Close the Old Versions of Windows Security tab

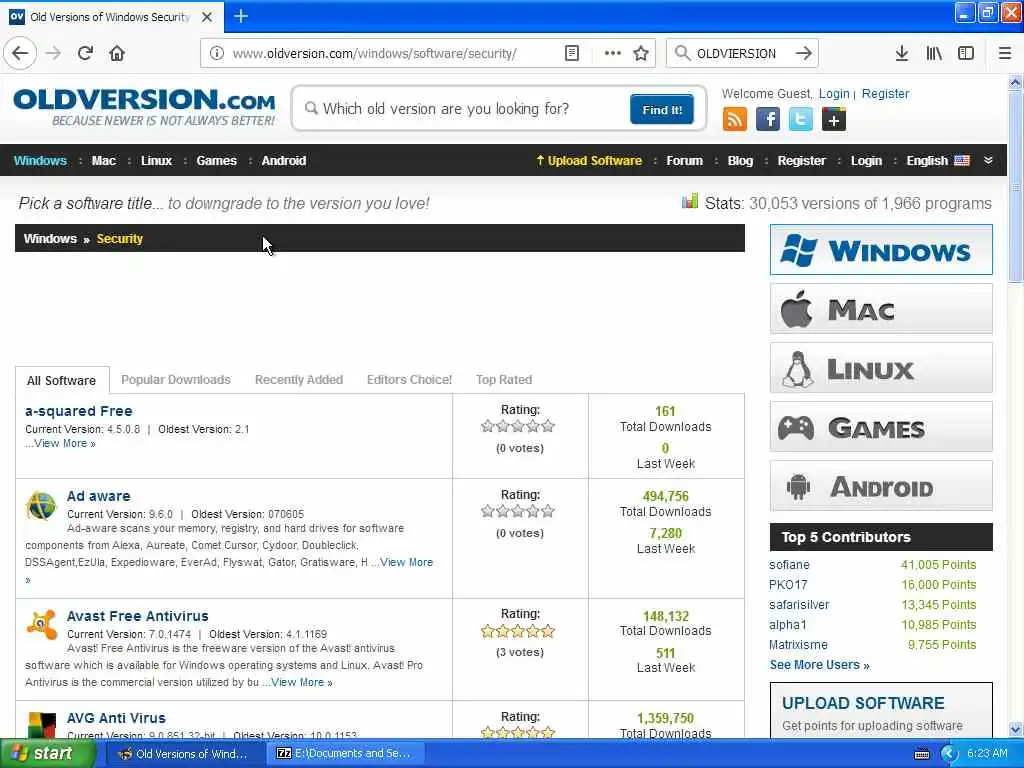coord(207,17)
